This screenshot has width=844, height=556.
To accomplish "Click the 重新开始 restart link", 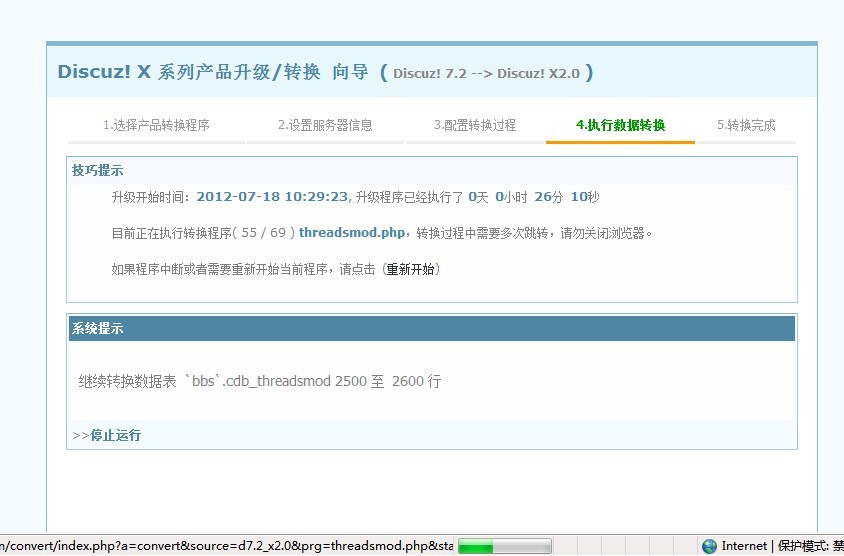I will pos(410,269).
